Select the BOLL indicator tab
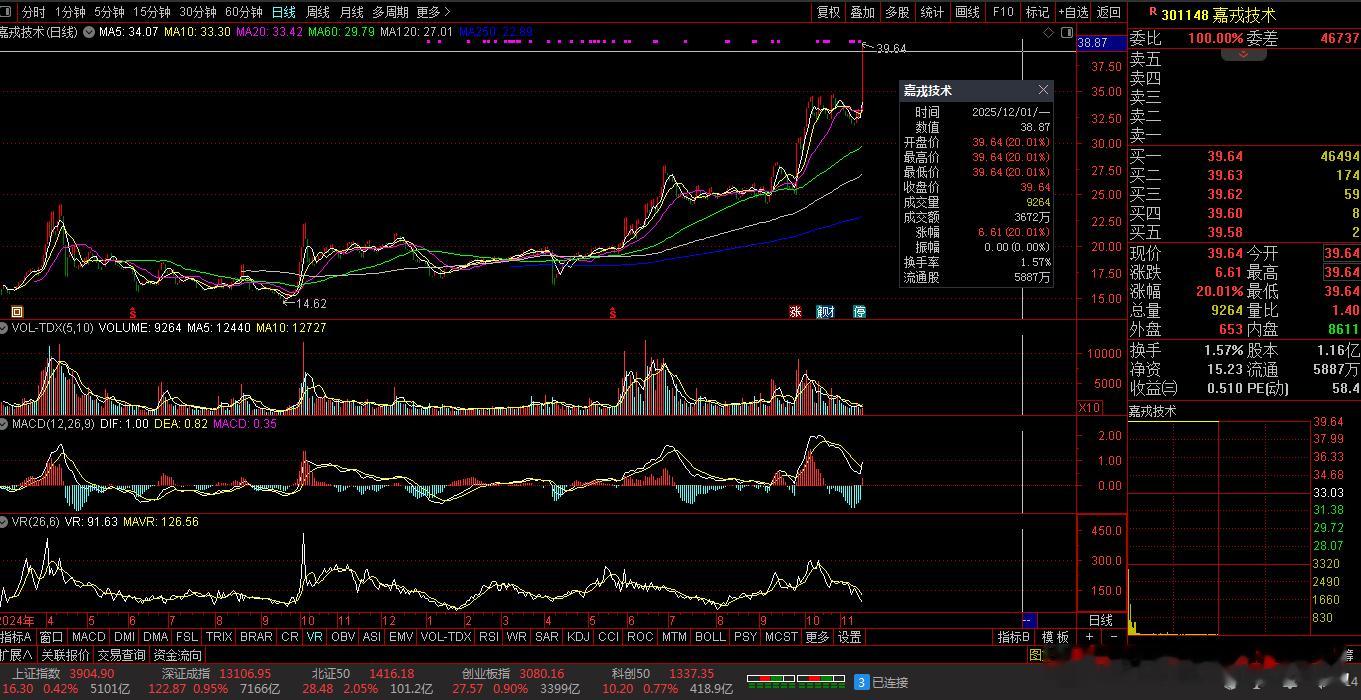Image resolution: width=1361 pixels, height=700 pixels. click(x=710, y=637)
